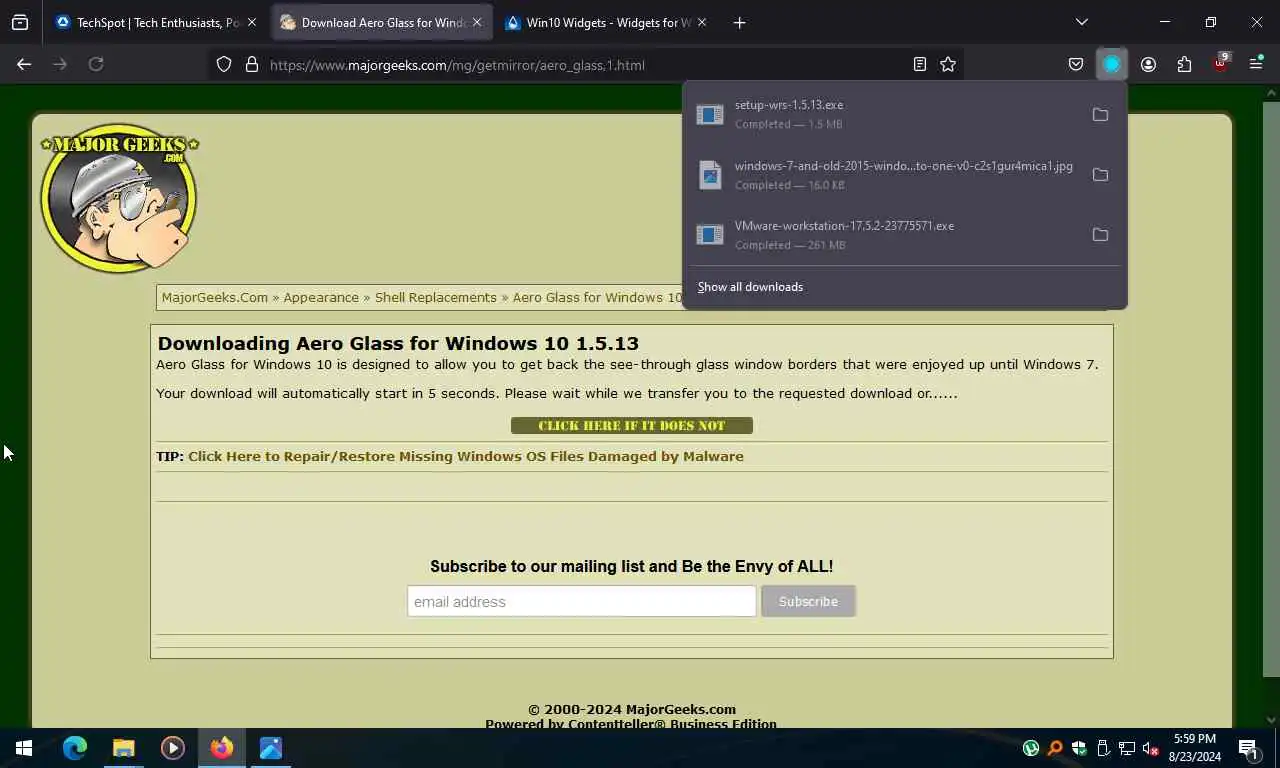1280x768 pixels.
Task: Open the uBlock Origin extension popup
Action: pos(1220,64)
